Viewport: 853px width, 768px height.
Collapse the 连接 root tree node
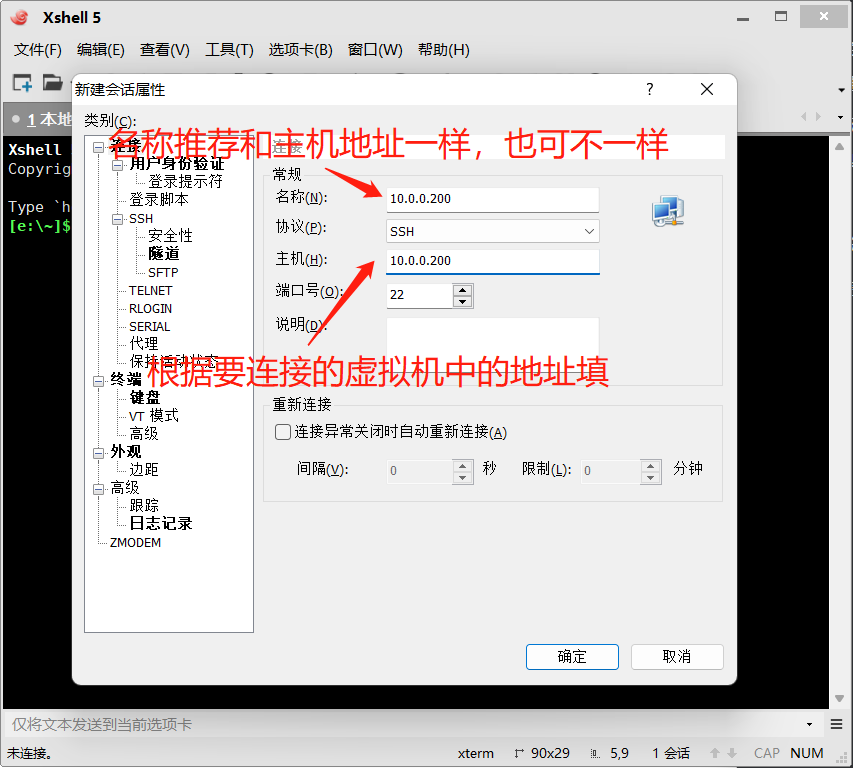click(x=98, y=147)
